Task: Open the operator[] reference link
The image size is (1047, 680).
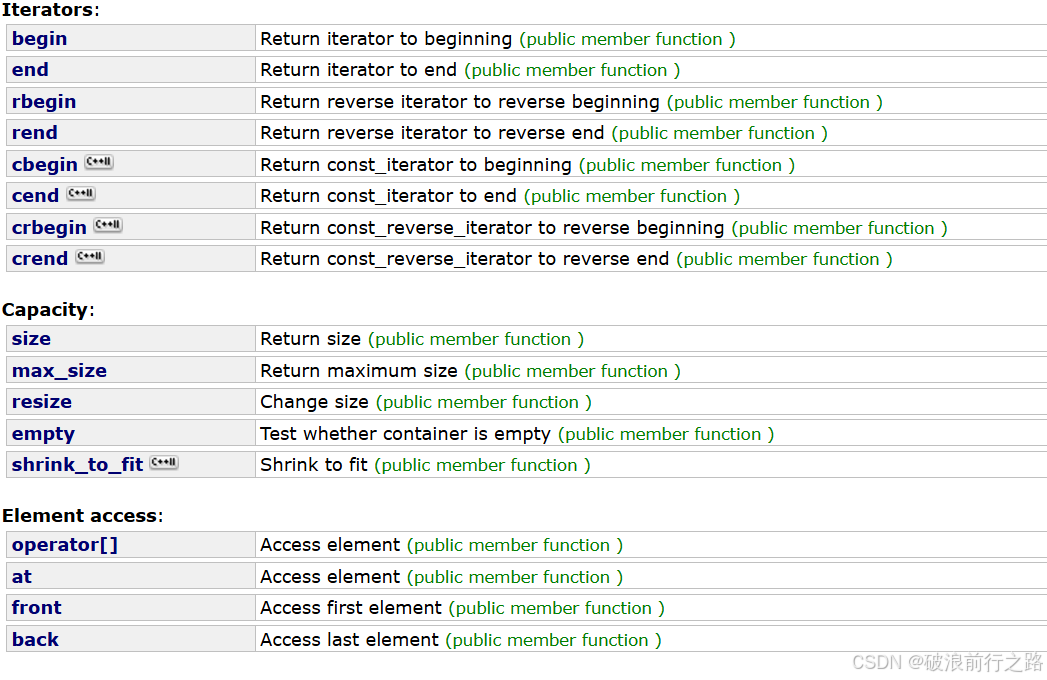Action: 65,545
